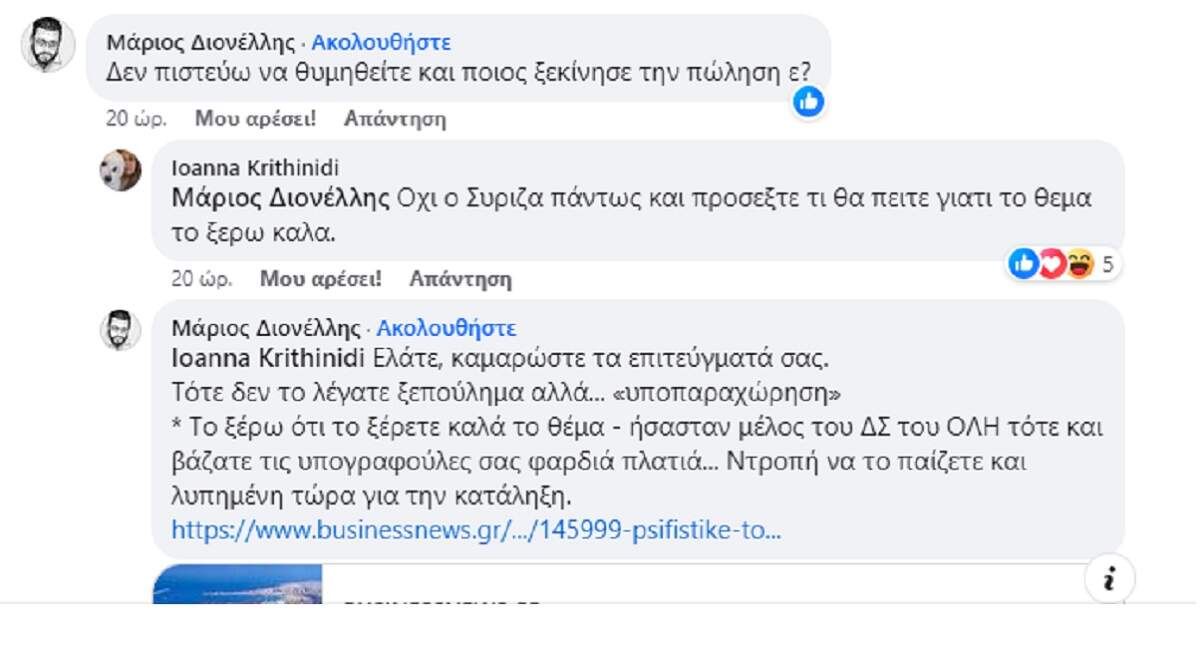Click the red heart reaction icon
1200x668 pixels.
coord(1051,264)
